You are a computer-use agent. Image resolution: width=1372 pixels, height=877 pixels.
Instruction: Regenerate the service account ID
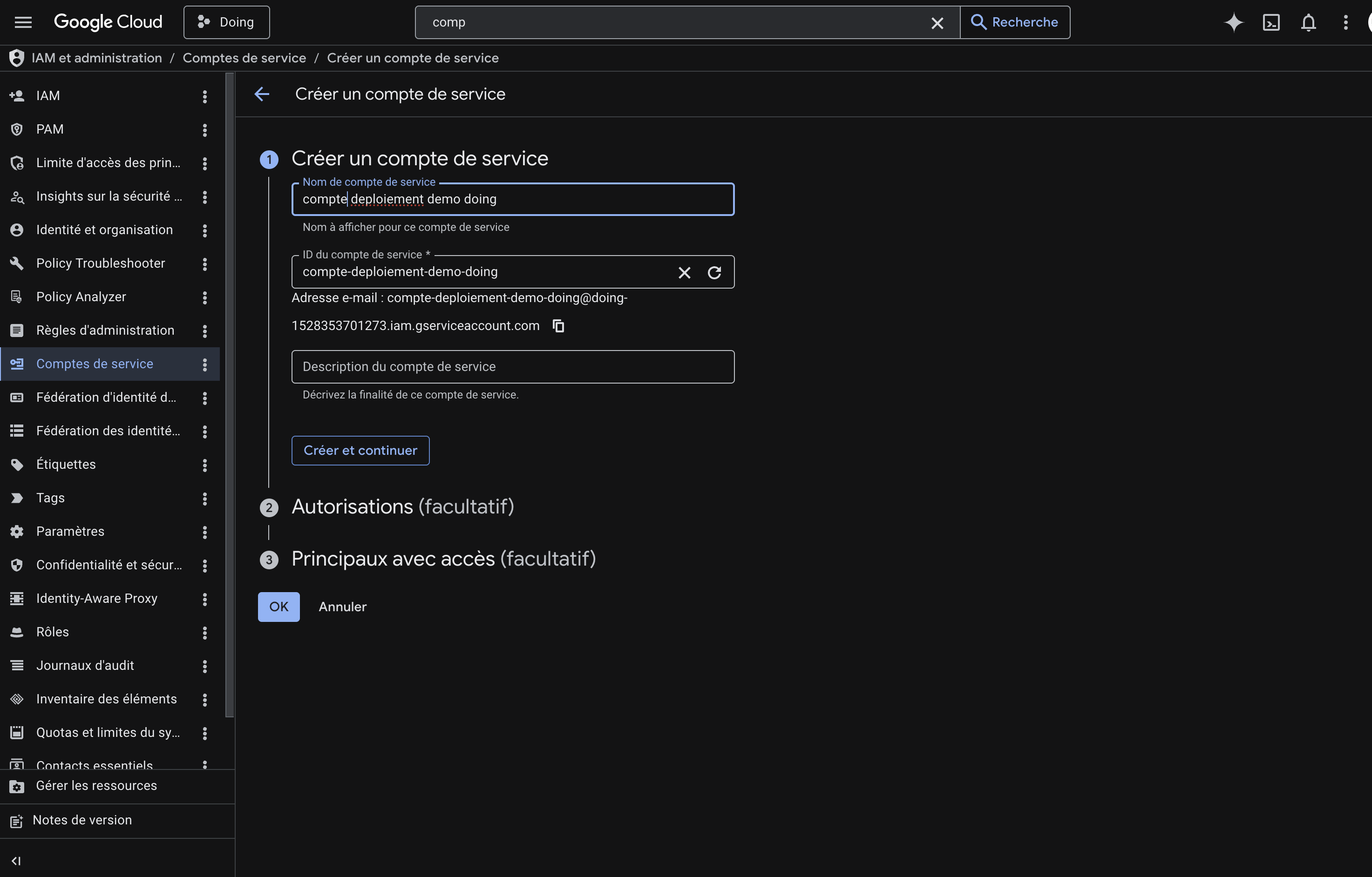click(x=714, y=273)
